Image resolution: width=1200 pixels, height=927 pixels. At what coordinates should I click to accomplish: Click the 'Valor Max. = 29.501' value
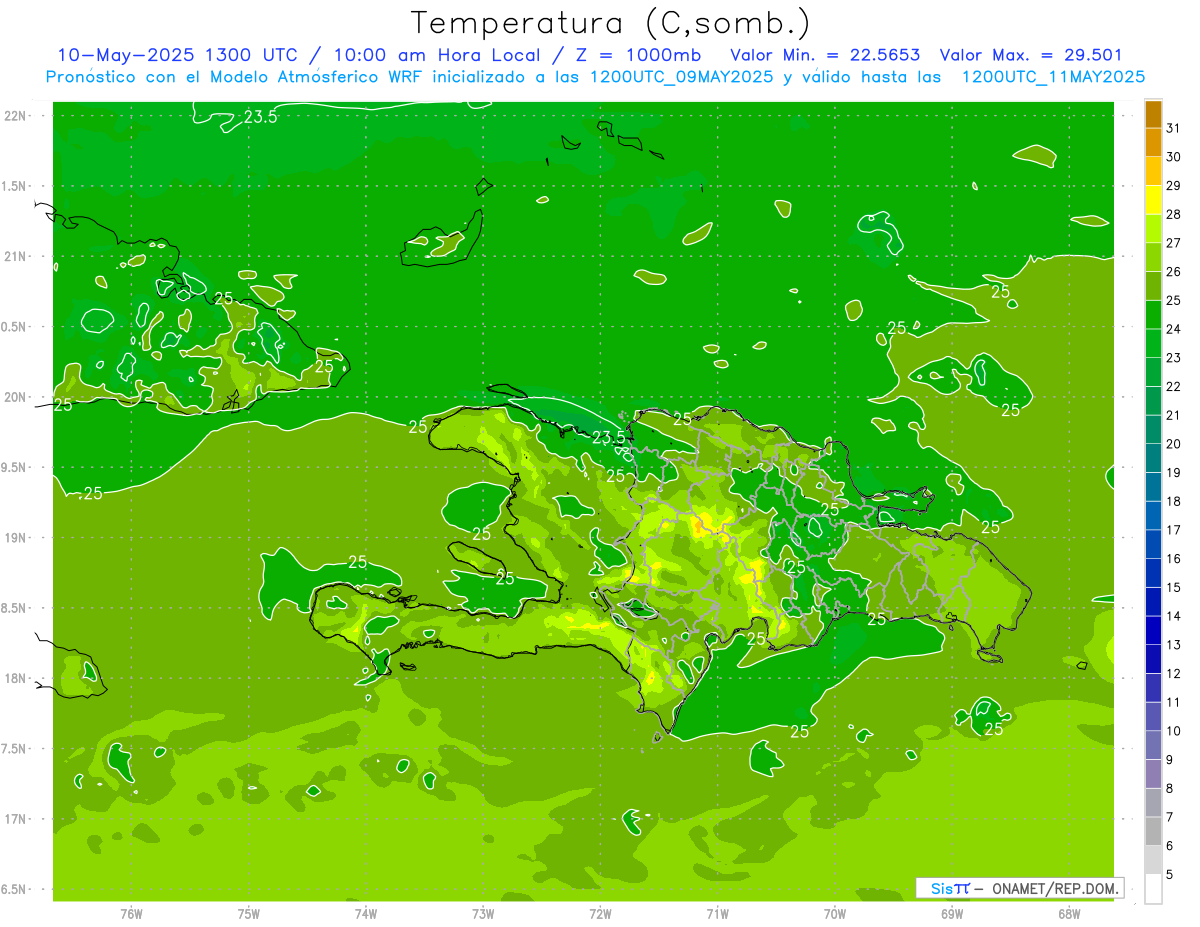pyautogui.click(x=1032, y=55)
